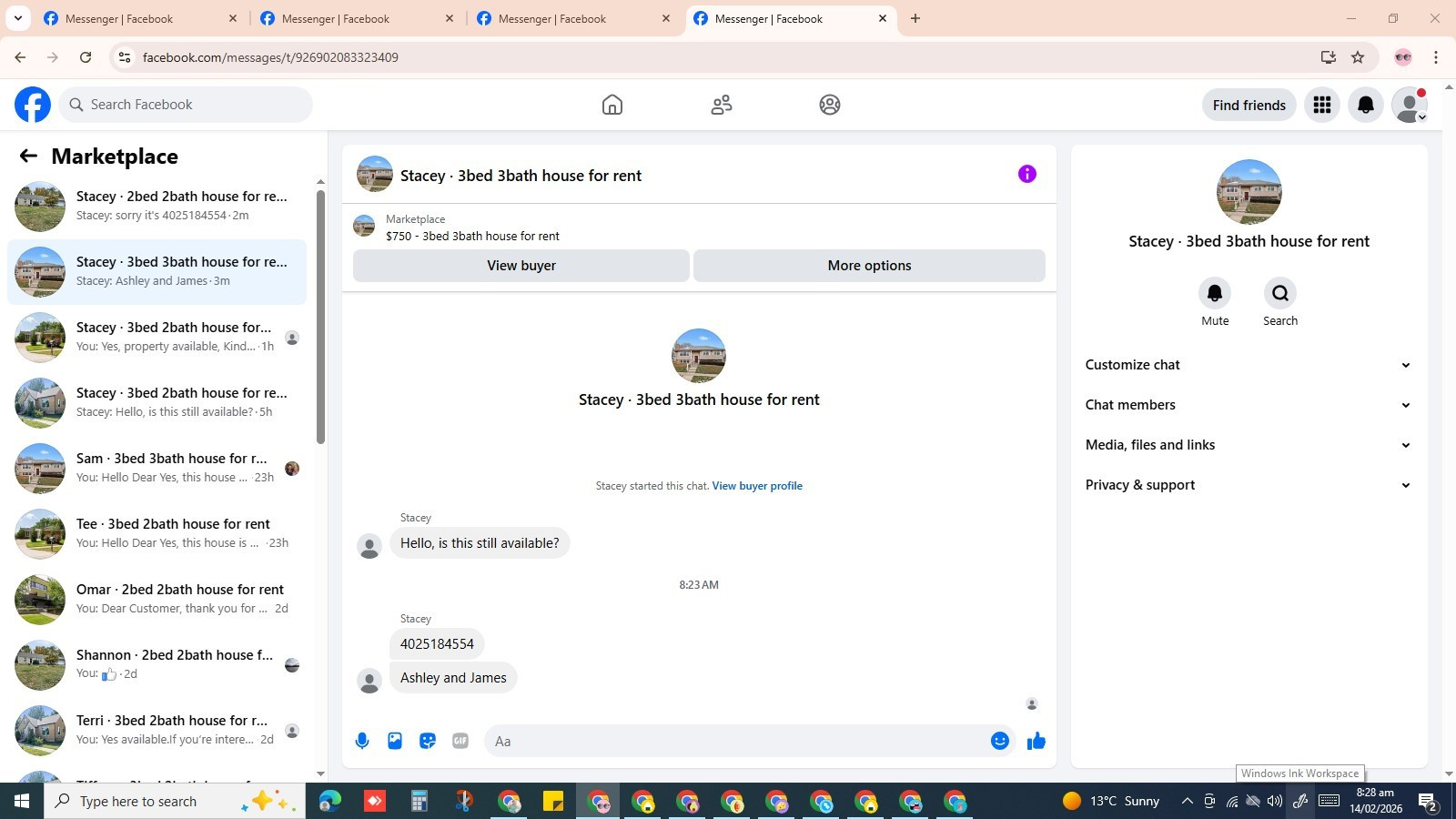Show hidden system tray icons
The width and height of the screenshot is (1456, 819).
(1187, 801)
